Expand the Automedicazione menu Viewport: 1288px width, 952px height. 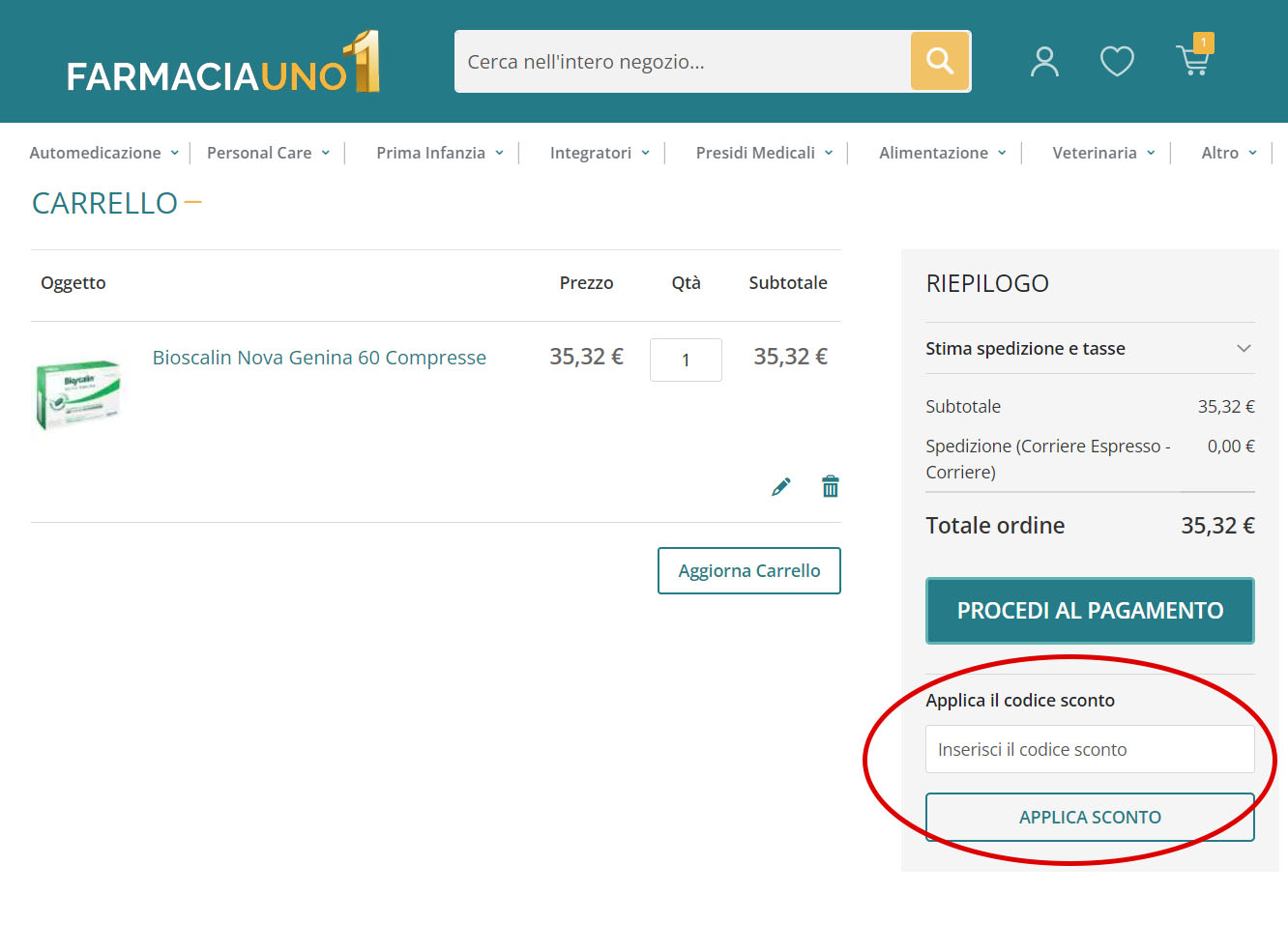104,153
